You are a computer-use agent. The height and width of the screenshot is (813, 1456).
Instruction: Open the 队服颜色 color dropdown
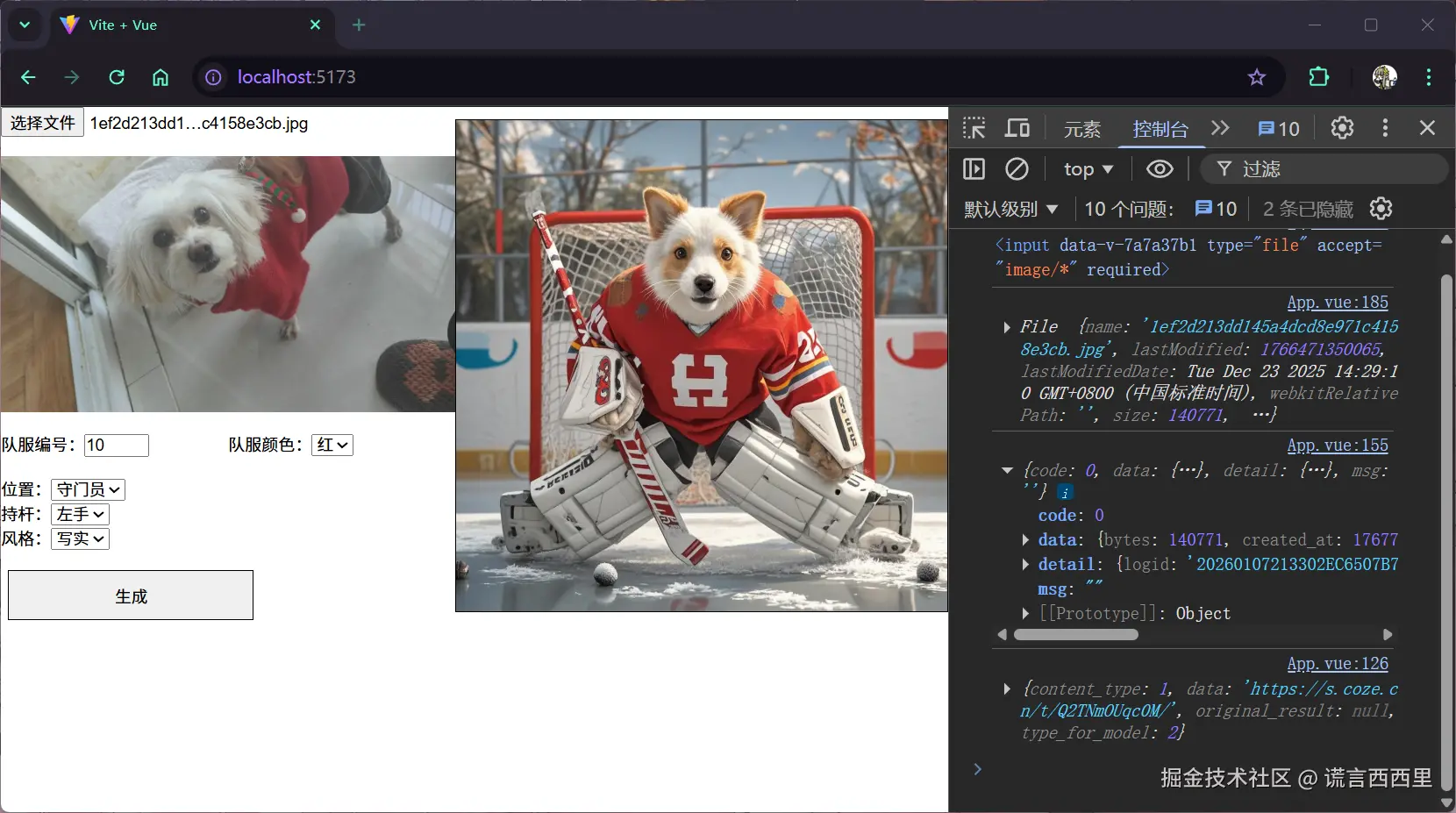[x=332, y=446]
